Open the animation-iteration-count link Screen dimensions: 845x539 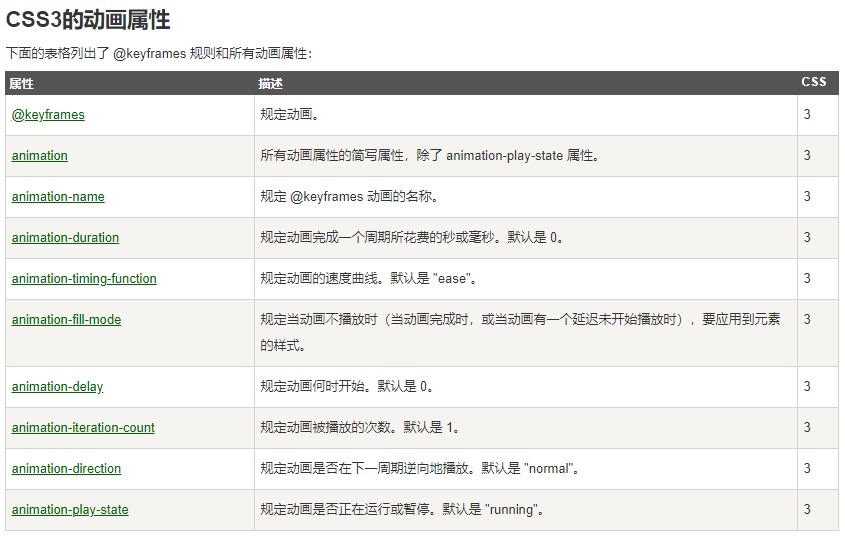(83, 427)
